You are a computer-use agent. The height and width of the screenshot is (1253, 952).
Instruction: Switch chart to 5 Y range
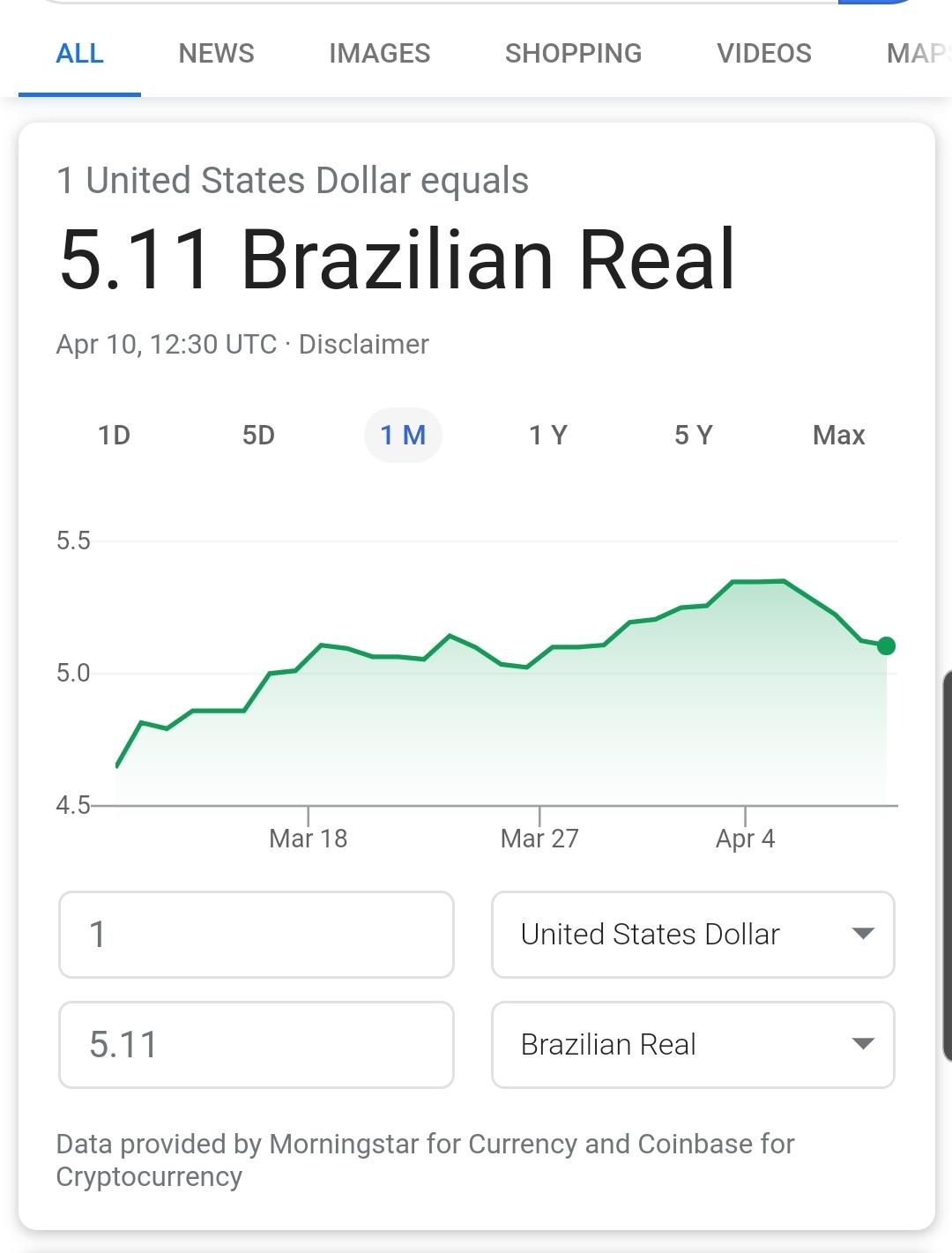click(x=693, y=435)
